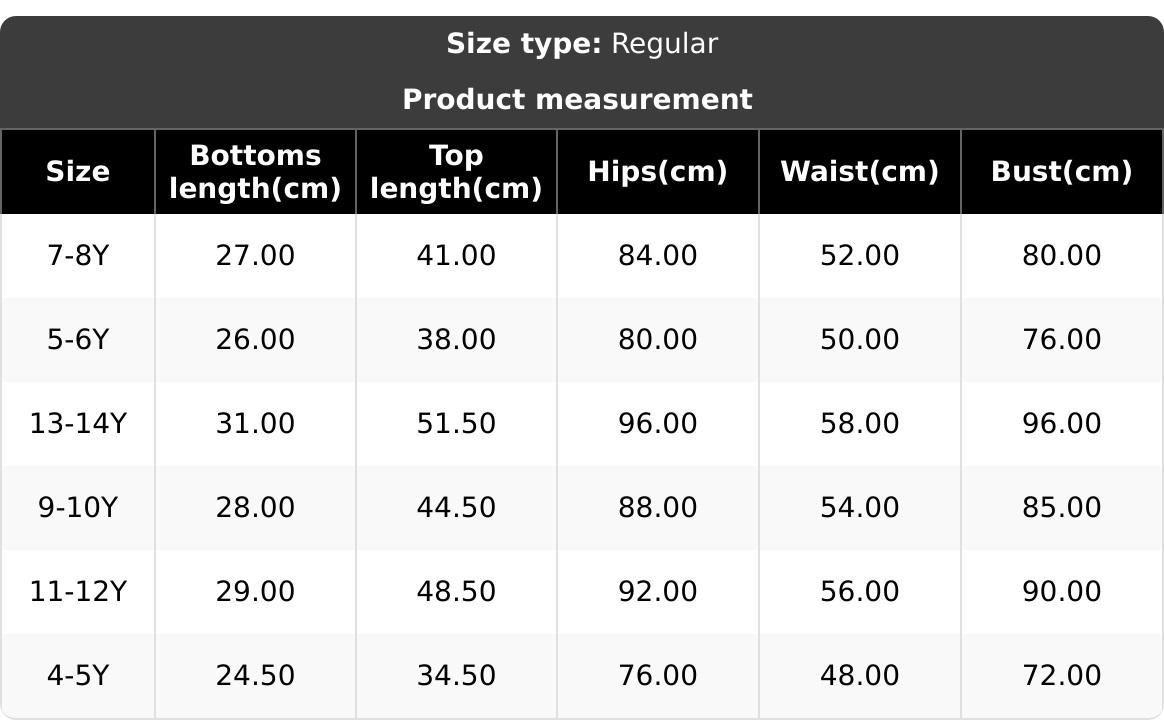Select the 56.00 waist cell
1164x720 pixels.
tap(859, 592)
